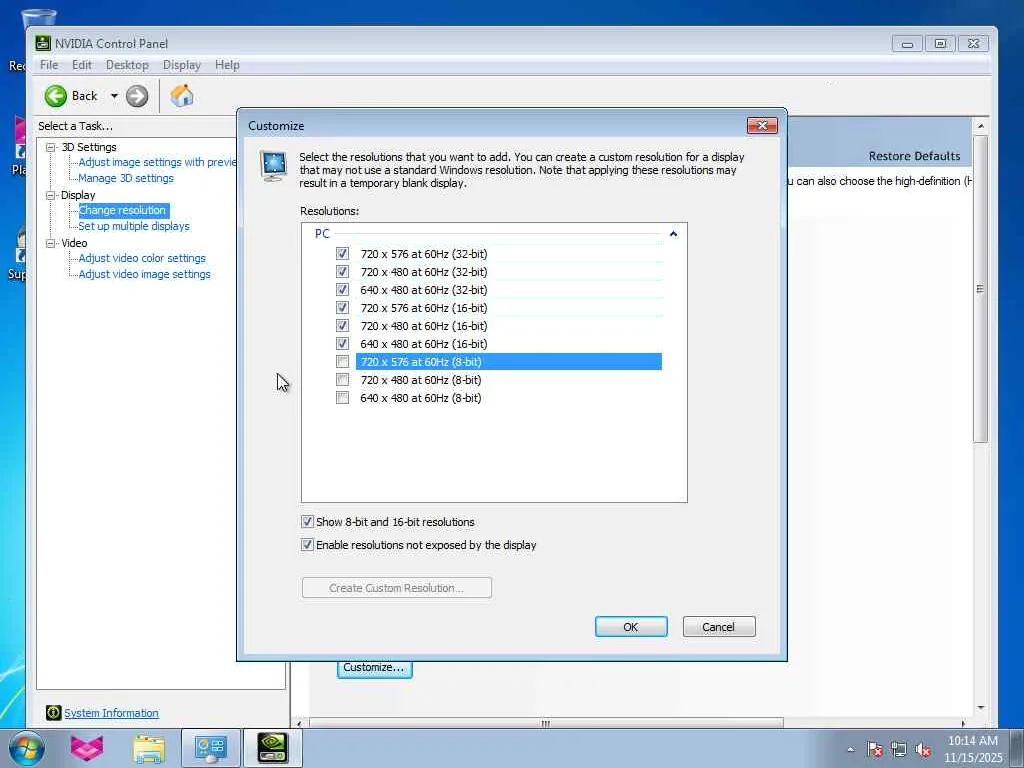
Task: Click OK in the Customize dialog
Action: point(631,626)
